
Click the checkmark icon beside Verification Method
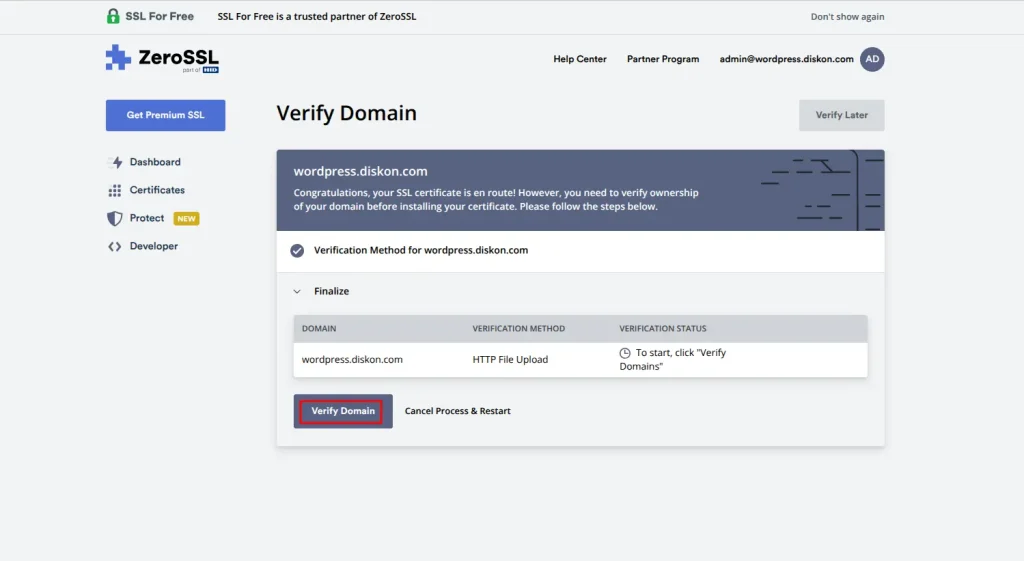pos(297,251)
